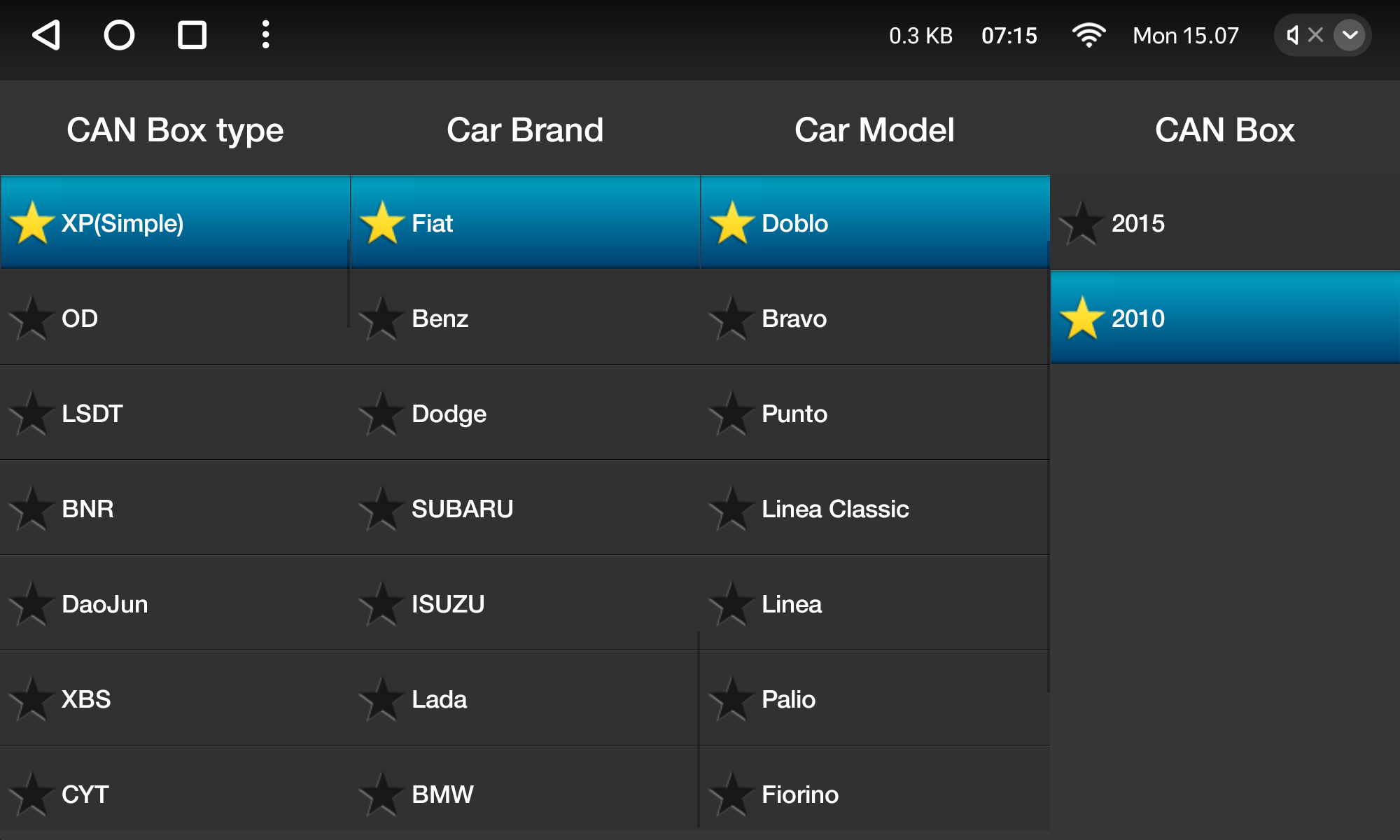Image resolution: width=1400 pixels, height=840 pixels.
Task: Favorite the Benz brand star
Action: pyautogui.click(x=381, y=318)
